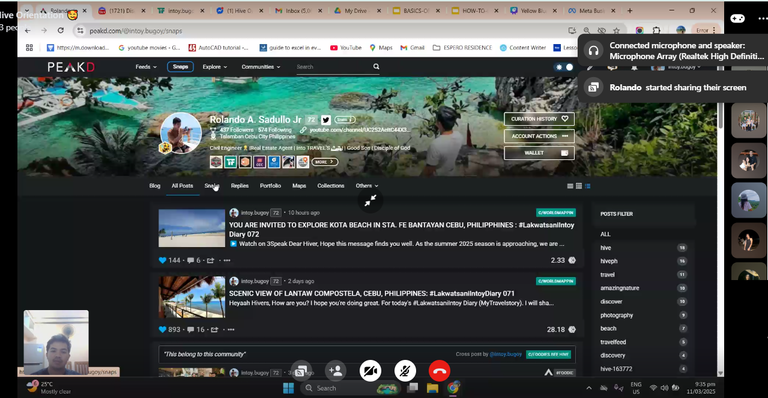
Task: Open the add participant icon
Action: coord(336,371)
